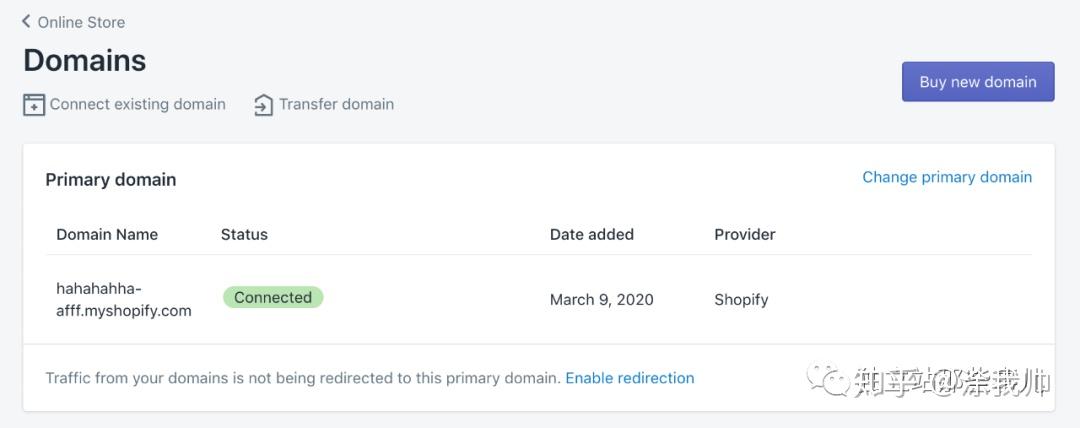Image resolution: width=1080 pixels, height=428 pixels.
Task: Click the back chevron beside Online Store
Action: (26, 21)
